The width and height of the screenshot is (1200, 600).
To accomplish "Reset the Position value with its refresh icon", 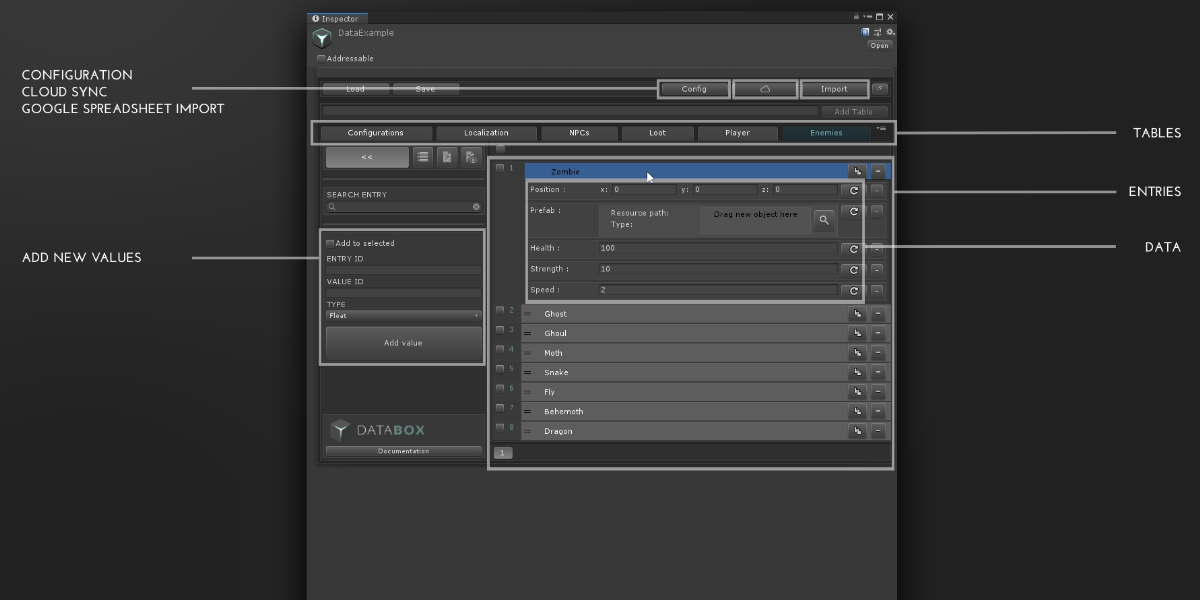I will [854, 190].
